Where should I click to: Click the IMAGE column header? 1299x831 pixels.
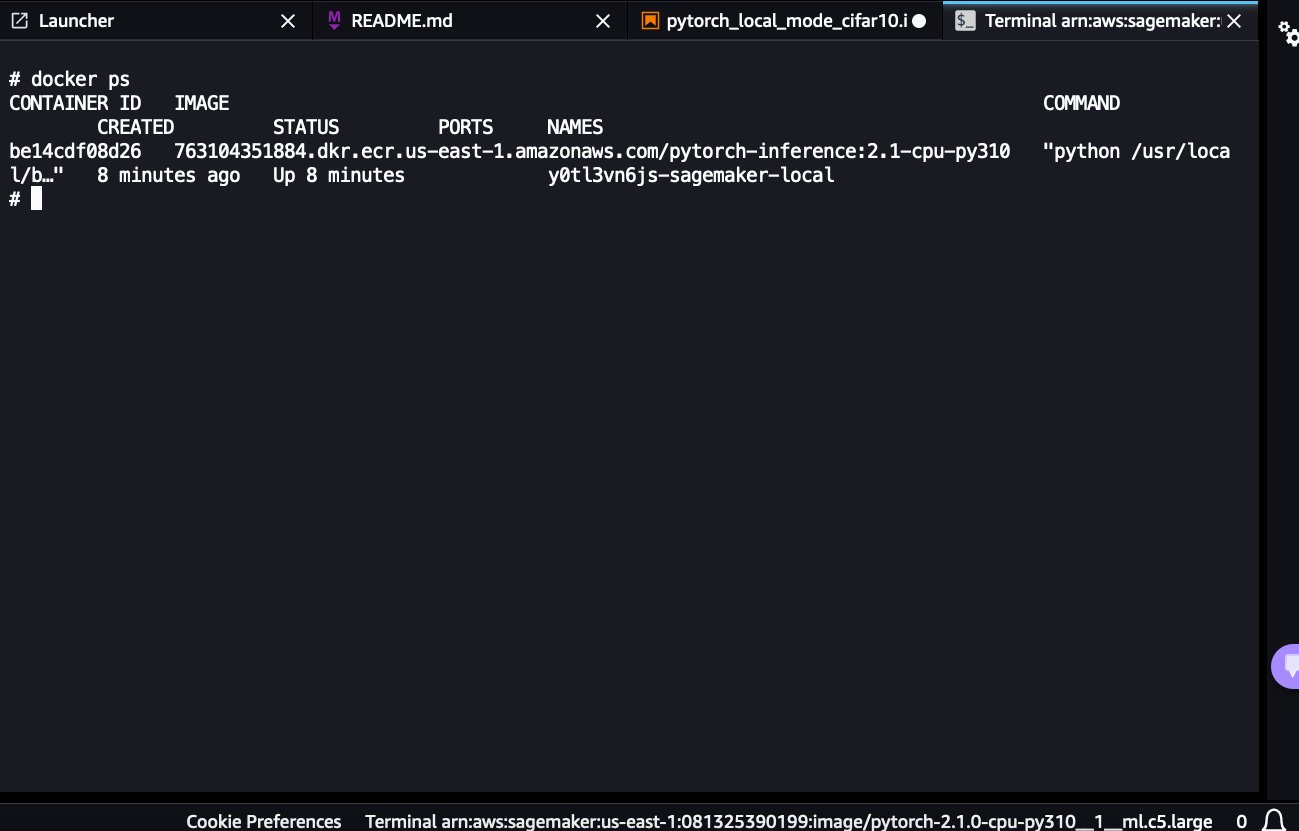point(202,103)
